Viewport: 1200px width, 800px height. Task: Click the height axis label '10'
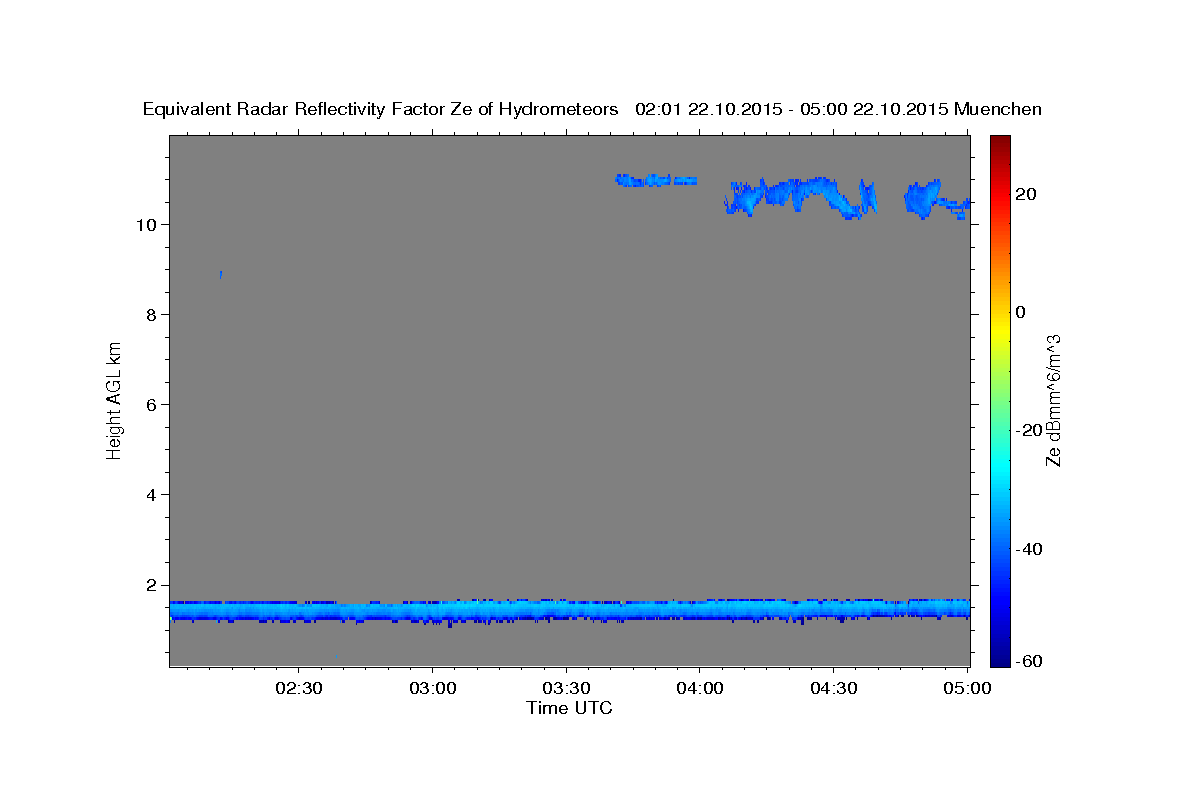pyautogui.click(x=147, y=224)
